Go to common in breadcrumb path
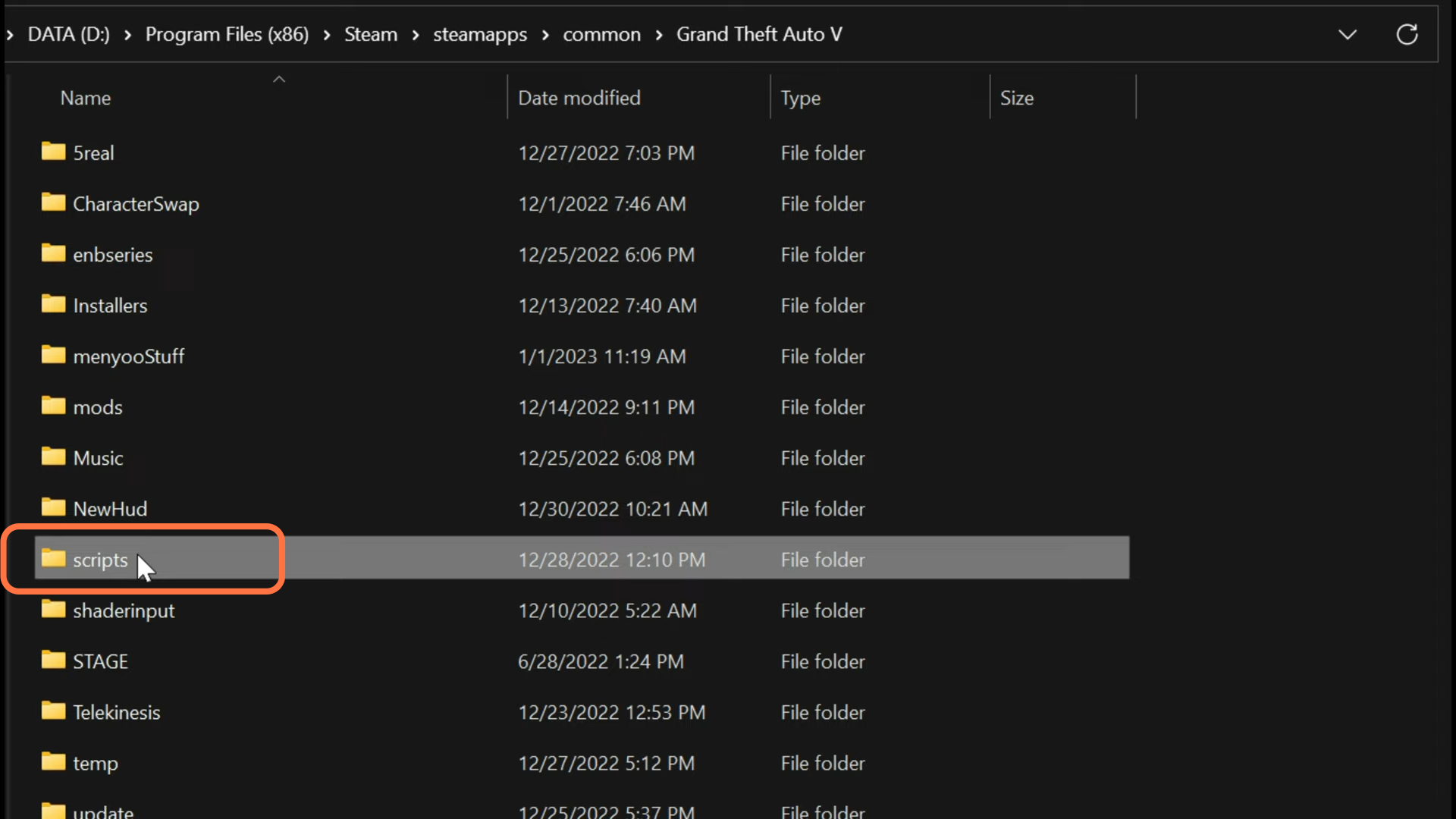This screenshot has height=819, width=1456. 601,34
